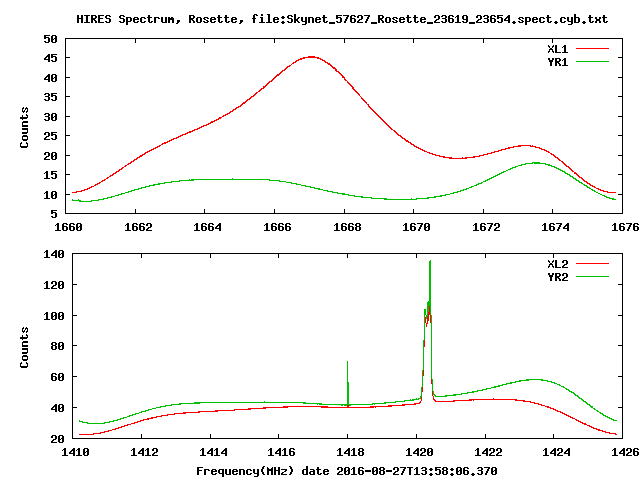Click the 120 y-axis tick label
Image resolution: width=640 pixels, height=480 pixels.
coord(54,285)
